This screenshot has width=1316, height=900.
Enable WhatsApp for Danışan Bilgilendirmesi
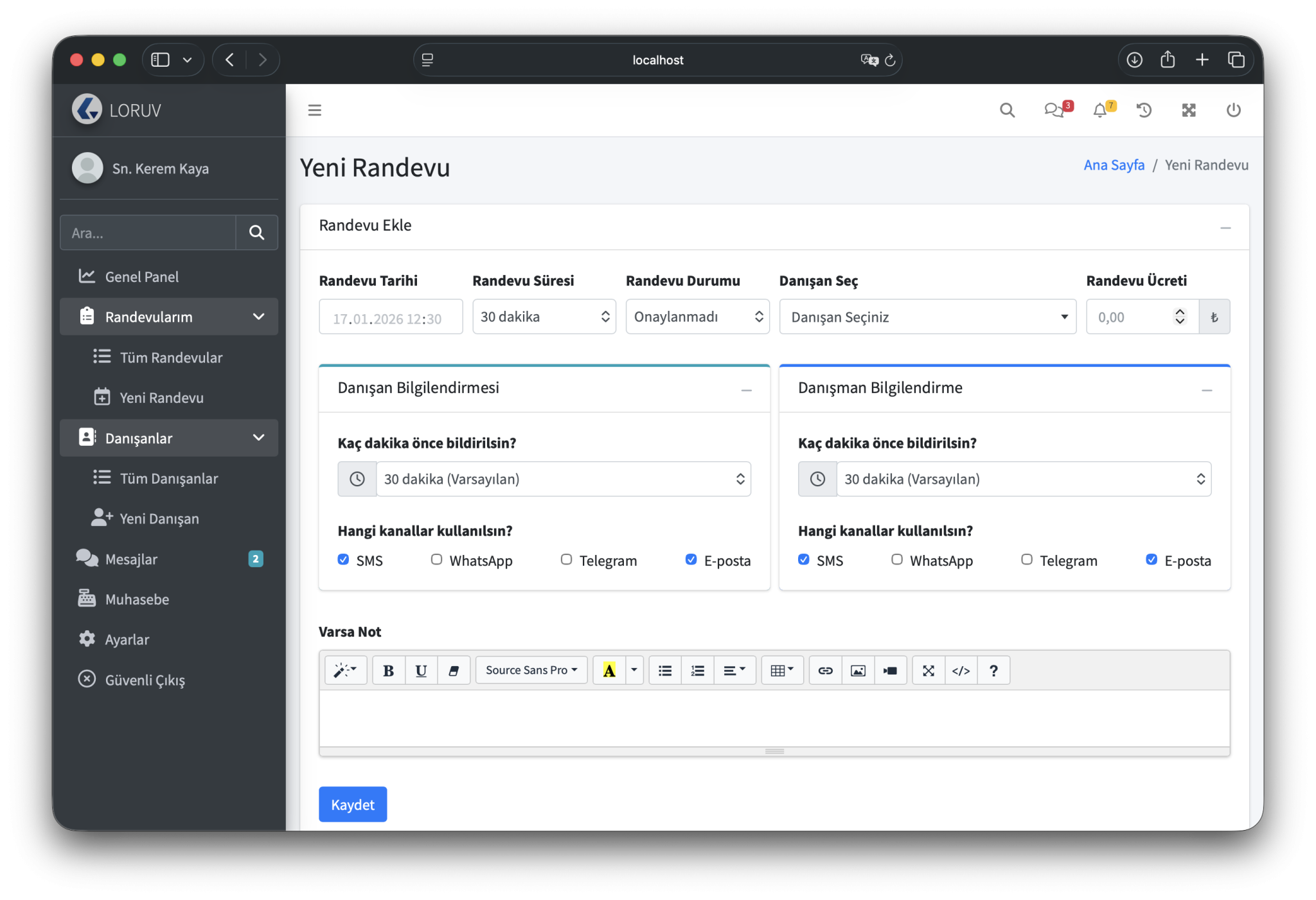[436, 560]
